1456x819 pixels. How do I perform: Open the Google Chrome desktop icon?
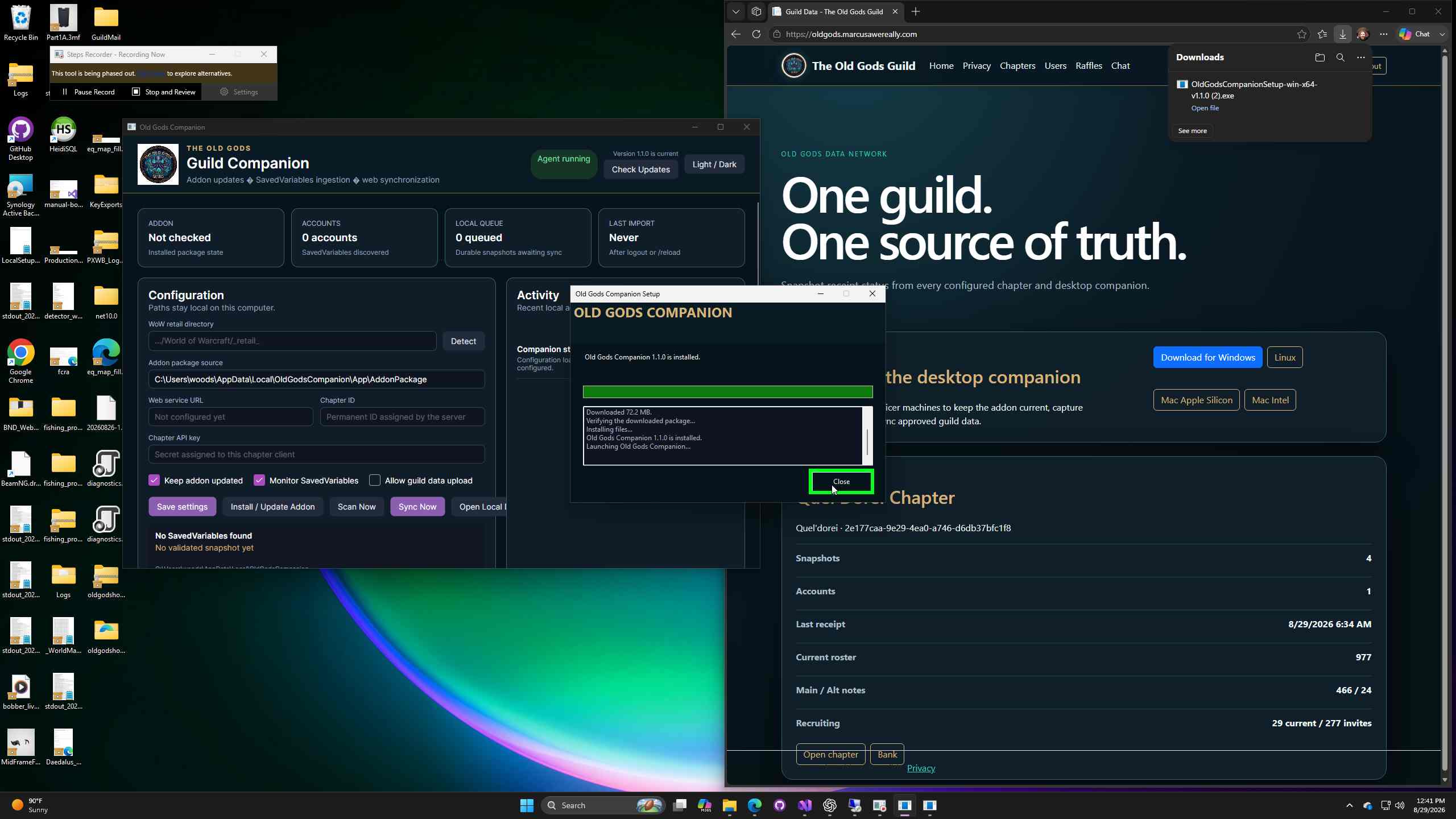point(20,362)
